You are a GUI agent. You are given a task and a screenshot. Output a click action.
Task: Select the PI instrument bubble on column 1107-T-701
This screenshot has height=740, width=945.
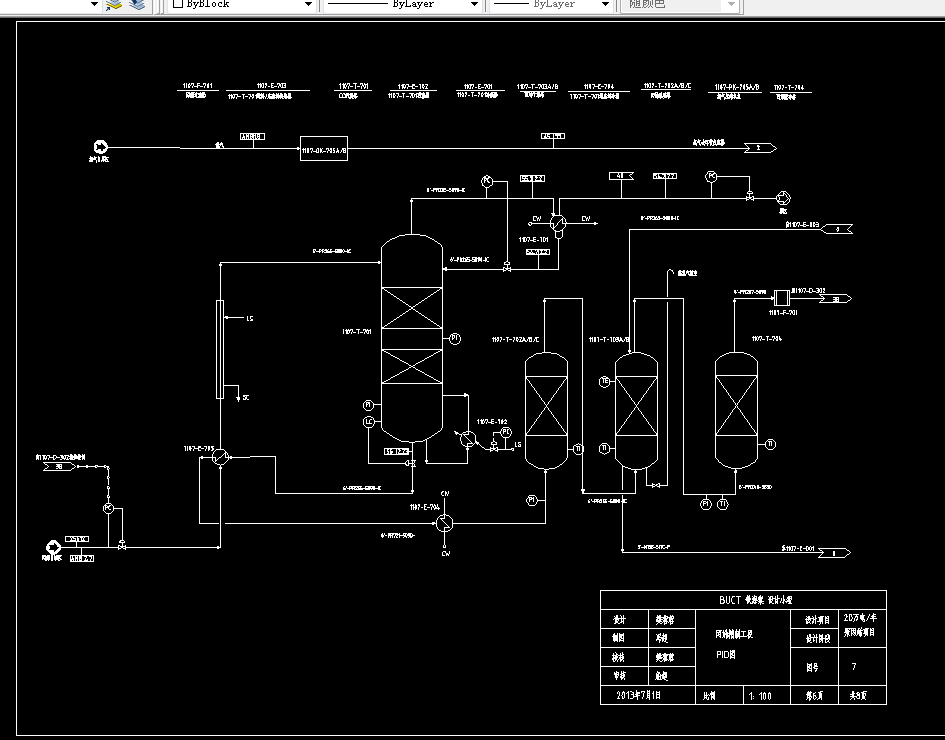click(x=455, y=339)
